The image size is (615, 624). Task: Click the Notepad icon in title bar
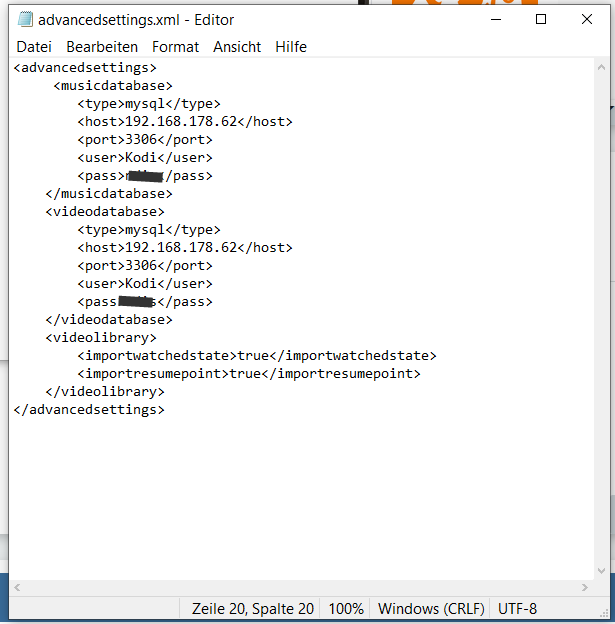tap(25, 20)
